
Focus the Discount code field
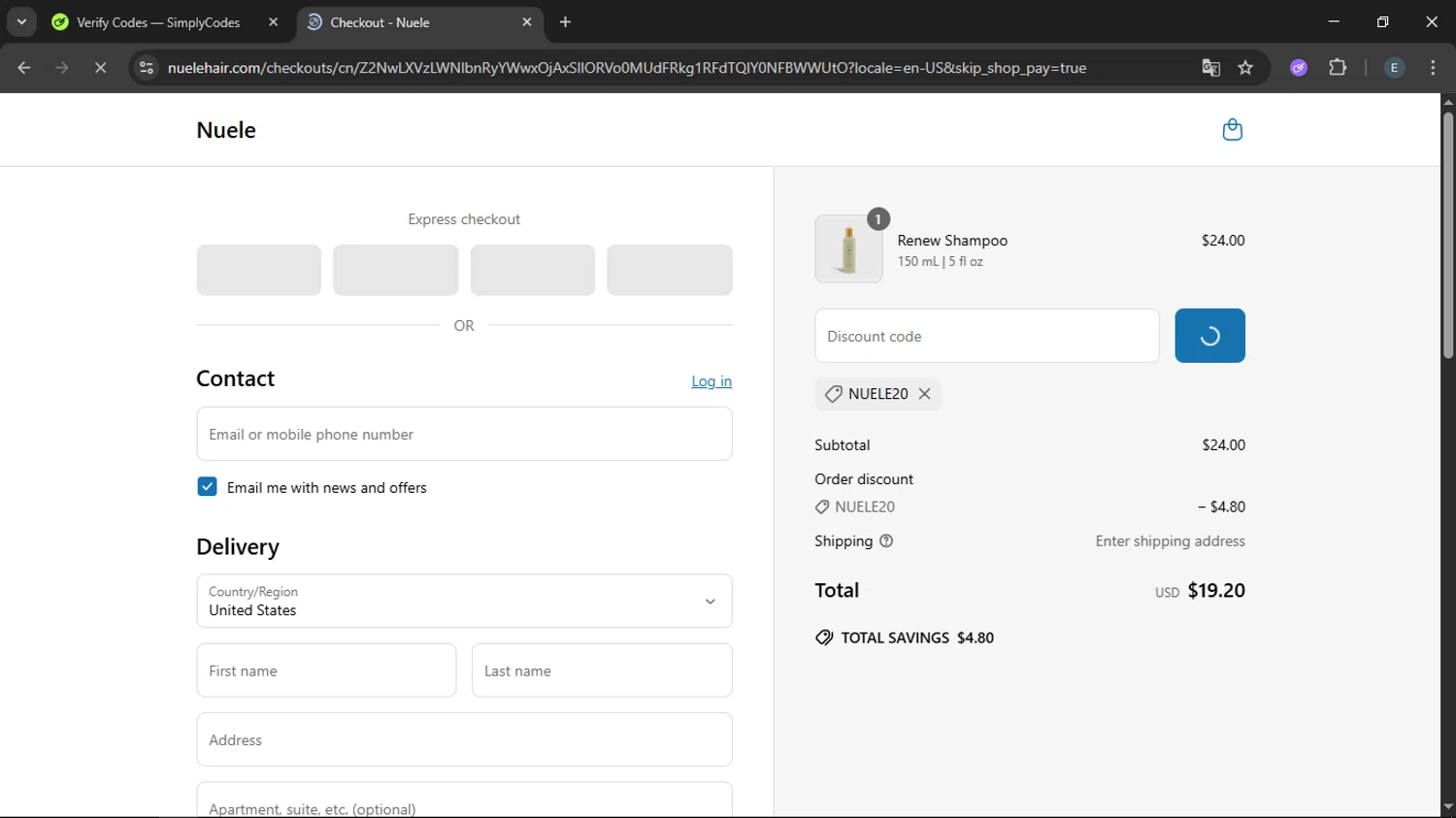987,336
